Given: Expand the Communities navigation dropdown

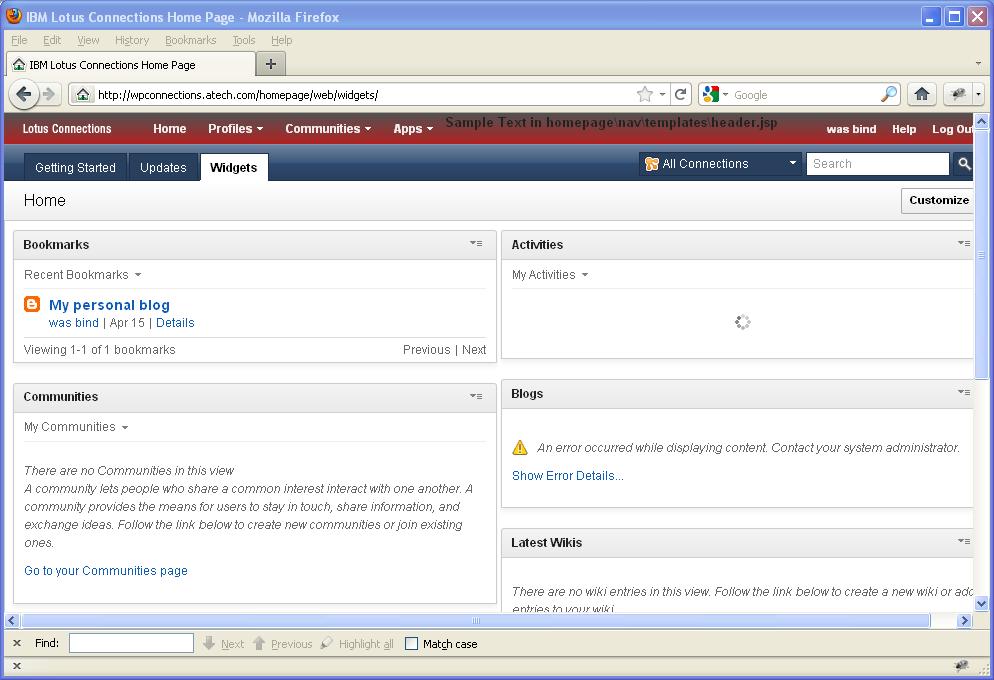Looking at the screenshot, I should (328, 129).
